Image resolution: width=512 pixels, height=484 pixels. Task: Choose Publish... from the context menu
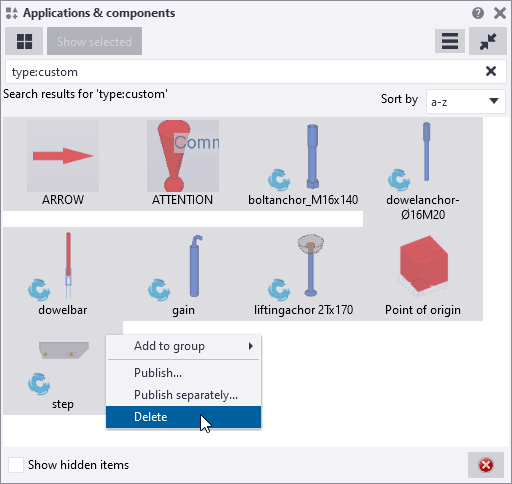(183, 373)
